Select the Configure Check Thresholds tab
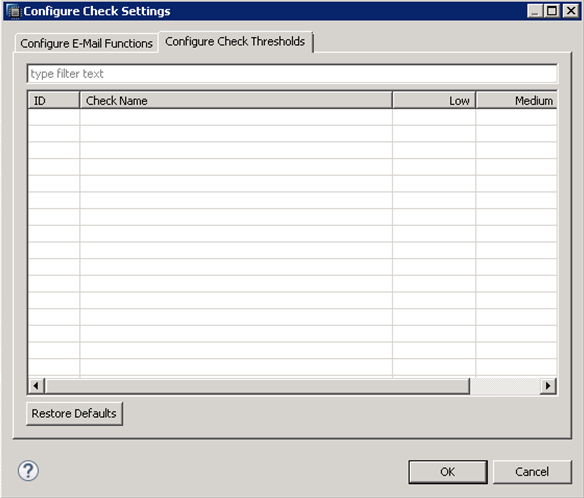The width and height of the screenshot is (584, 498). 235,41
